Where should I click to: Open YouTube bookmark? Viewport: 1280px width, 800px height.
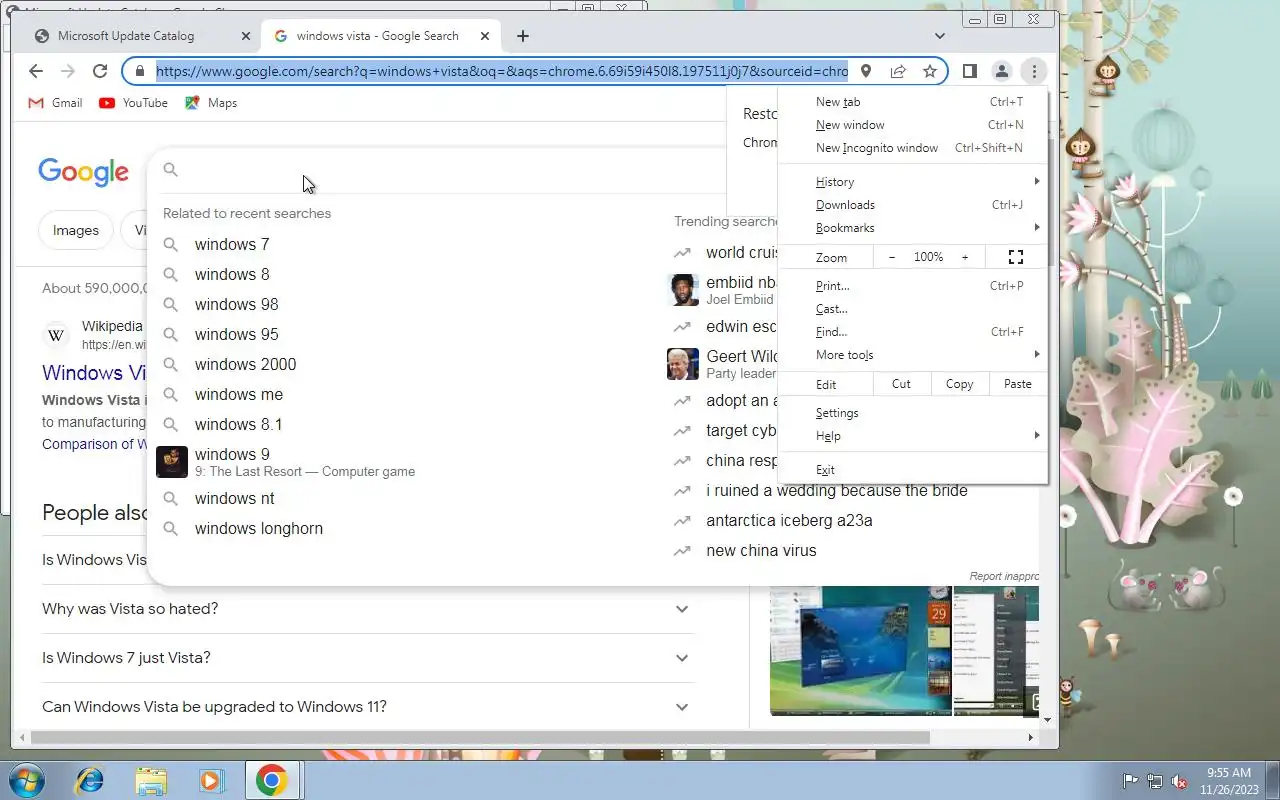point(133,103)
